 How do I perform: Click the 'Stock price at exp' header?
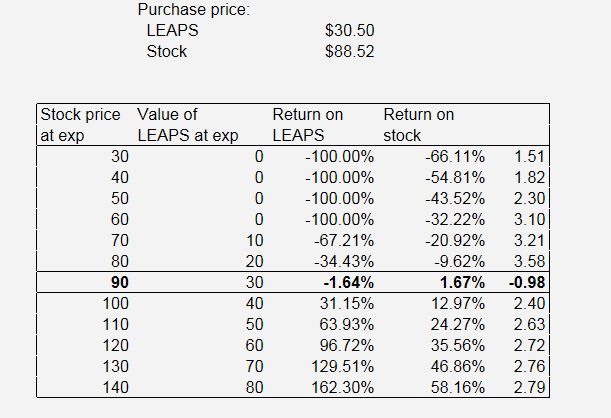[x=80, y=124]
